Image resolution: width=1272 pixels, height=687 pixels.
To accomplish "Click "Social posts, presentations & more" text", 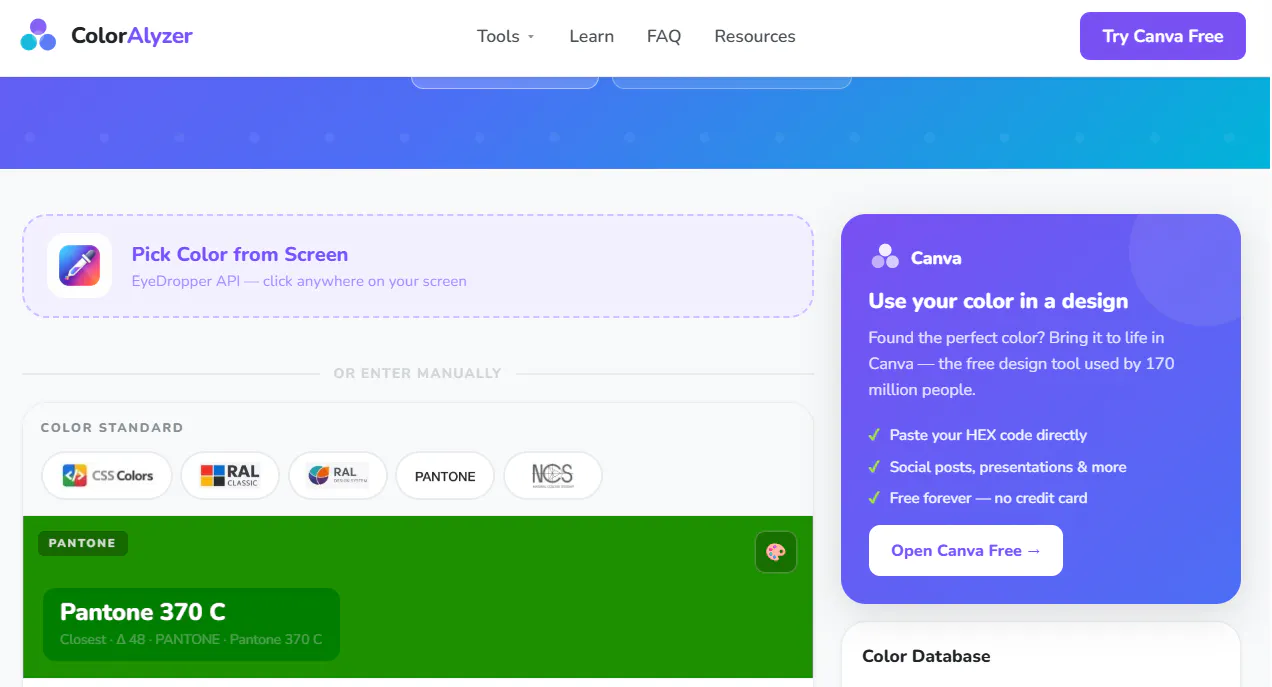I will (1008, 467).
